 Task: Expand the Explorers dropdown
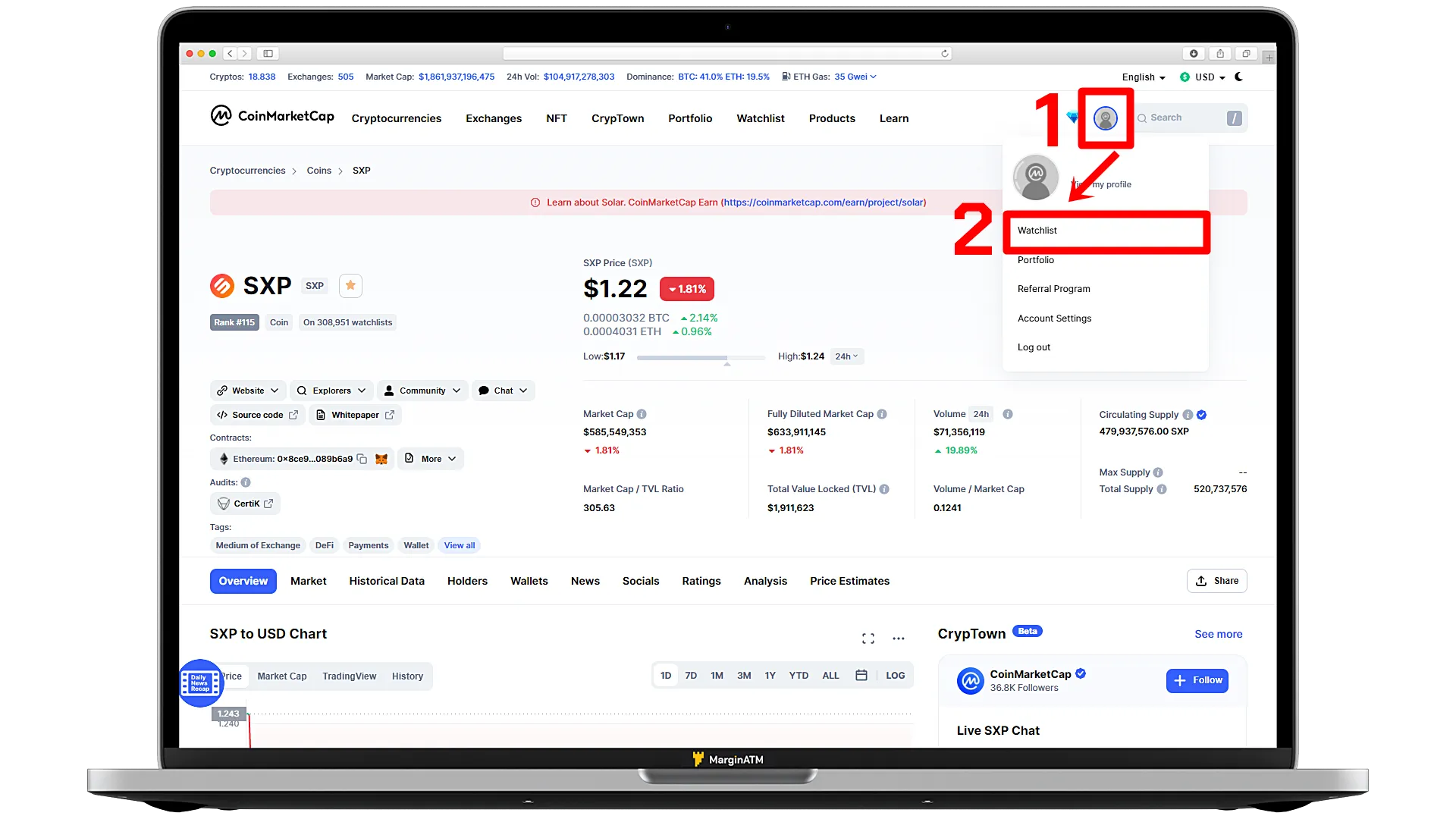click(331, 391)
